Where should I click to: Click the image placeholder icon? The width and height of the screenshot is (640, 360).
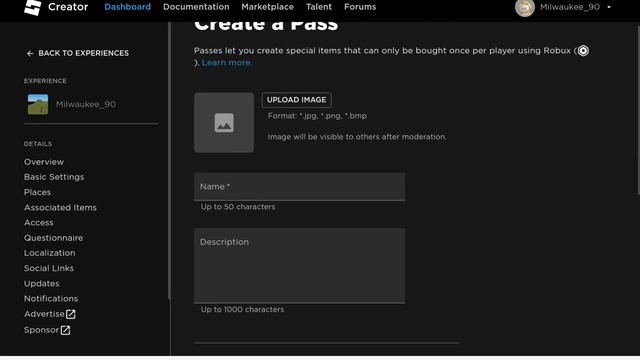pyautogui.click(x=224, y=122)
